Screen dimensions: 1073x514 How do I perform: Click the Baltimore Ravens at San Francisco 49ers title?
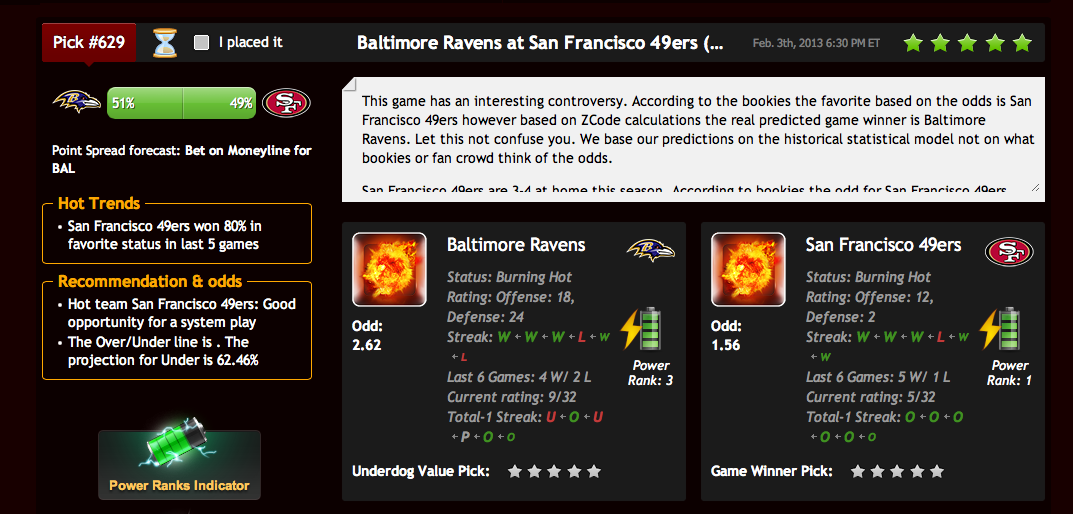(x=539, y=42)
